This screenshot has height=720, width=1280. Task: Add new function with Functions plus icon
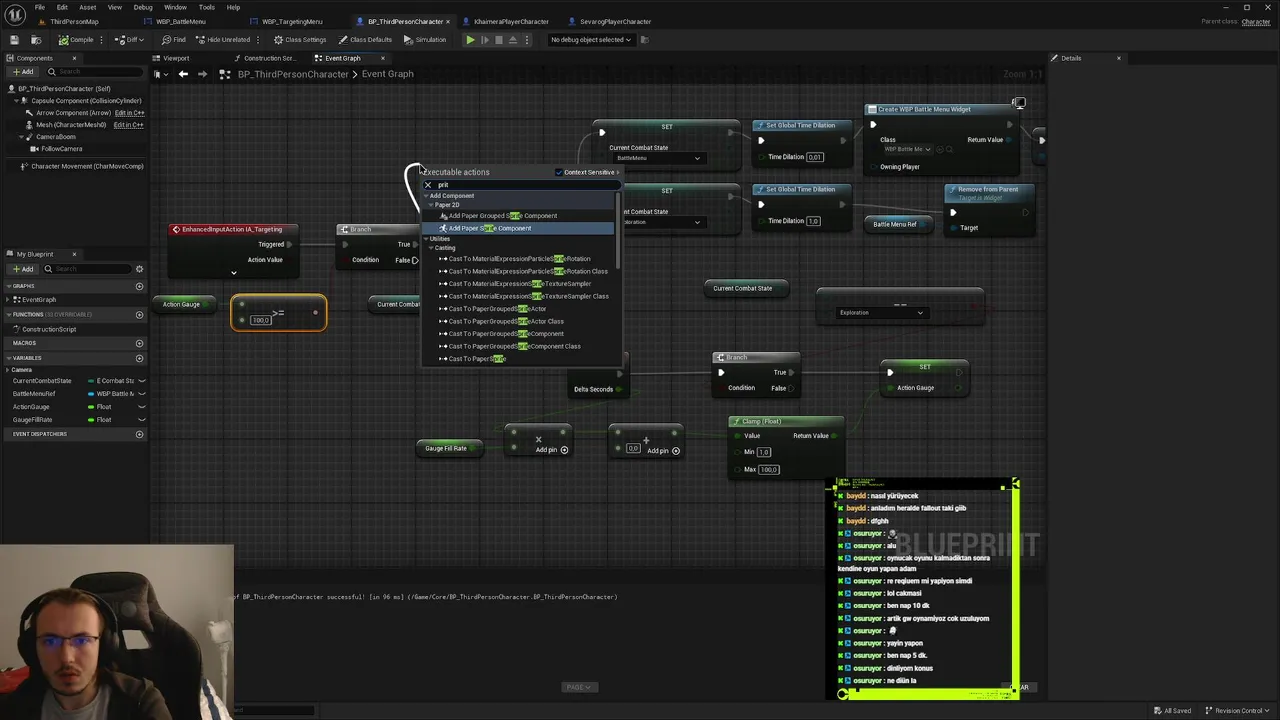point(139,314)
